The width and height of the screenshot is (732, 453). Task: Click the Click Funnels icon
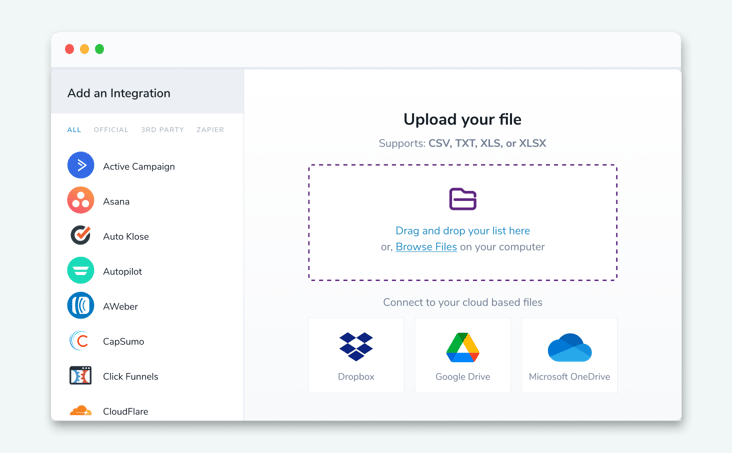(x=81, y=376)
